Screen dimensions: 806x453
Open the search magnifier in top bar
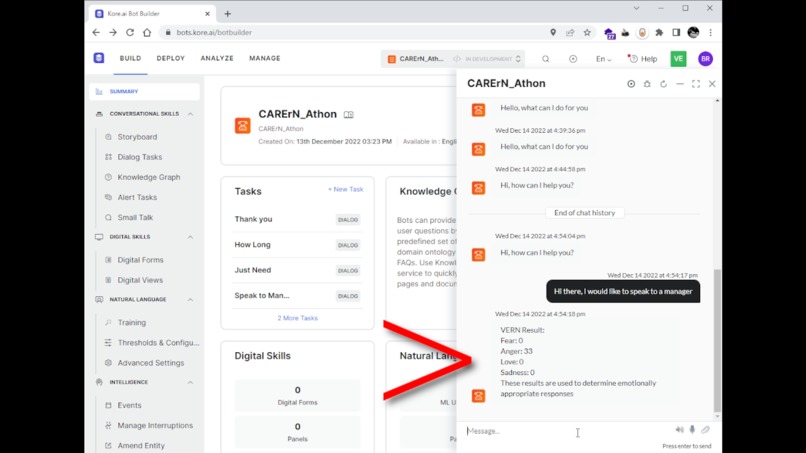point(545,59)
